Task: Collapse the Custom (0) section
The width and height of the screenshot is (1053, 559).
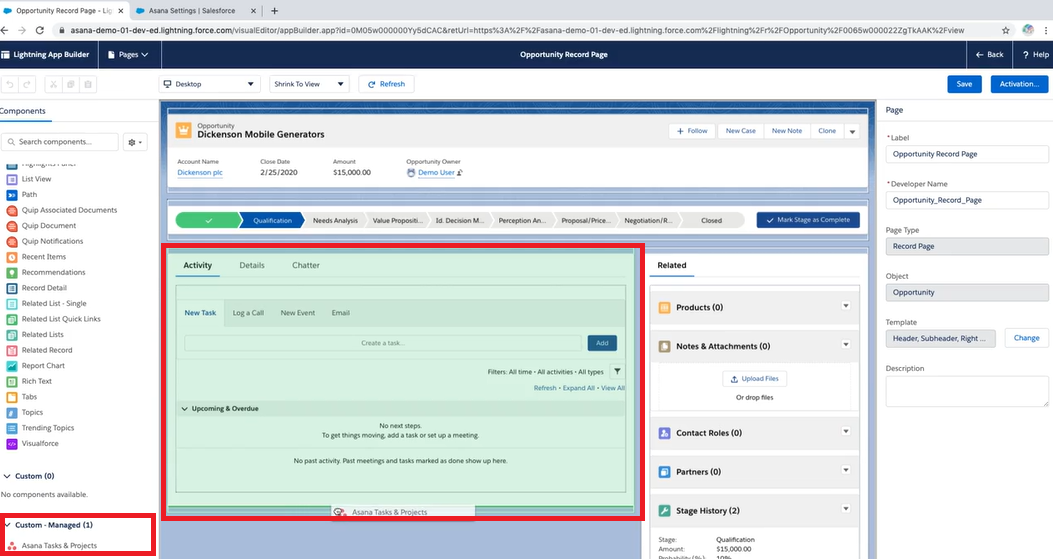Action: click(7, 476)
